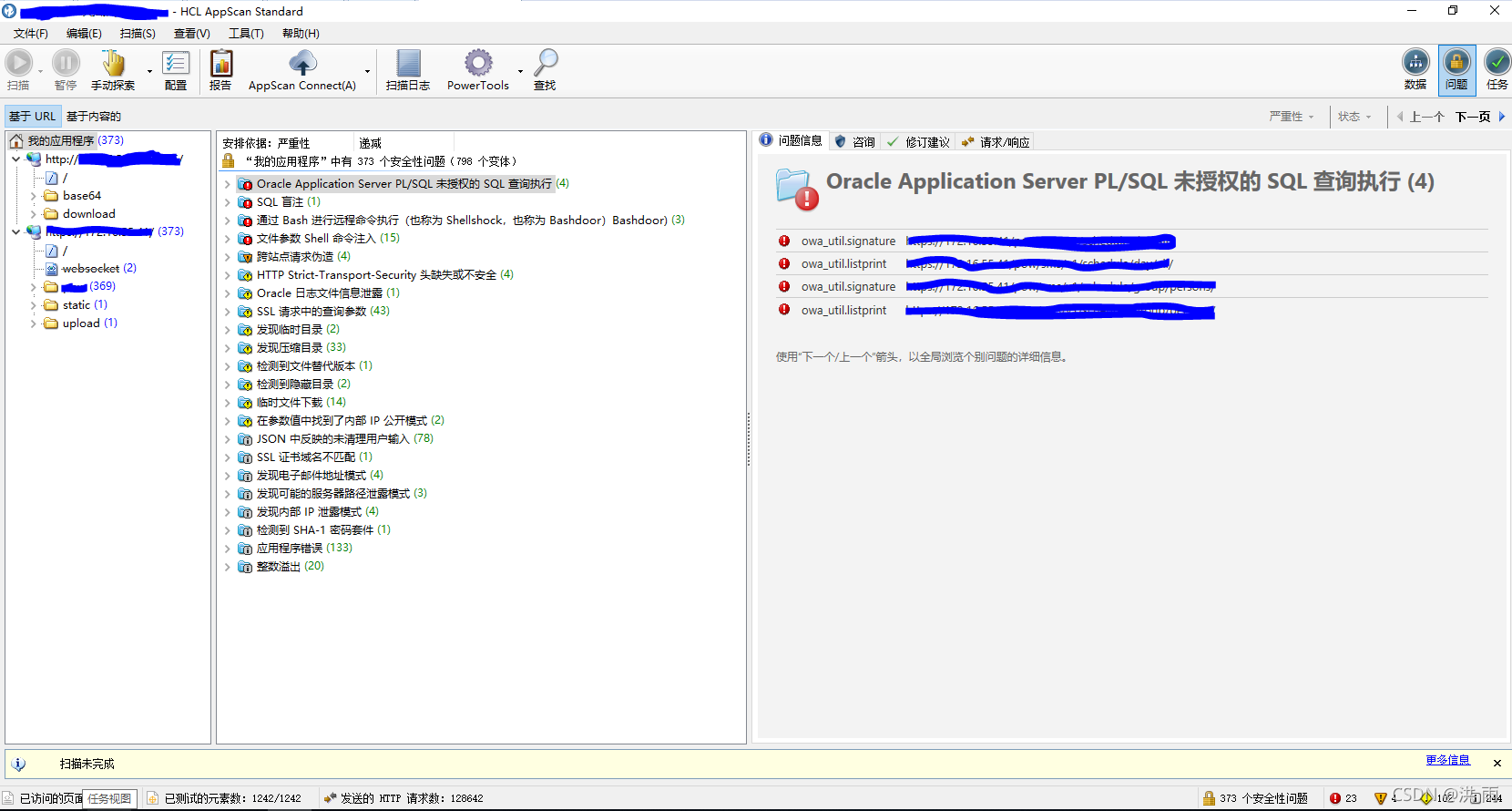The image size is (1512, 811).
Task: Select the 发现压缩目录 (33) issue
Action: tap(301, 348)
